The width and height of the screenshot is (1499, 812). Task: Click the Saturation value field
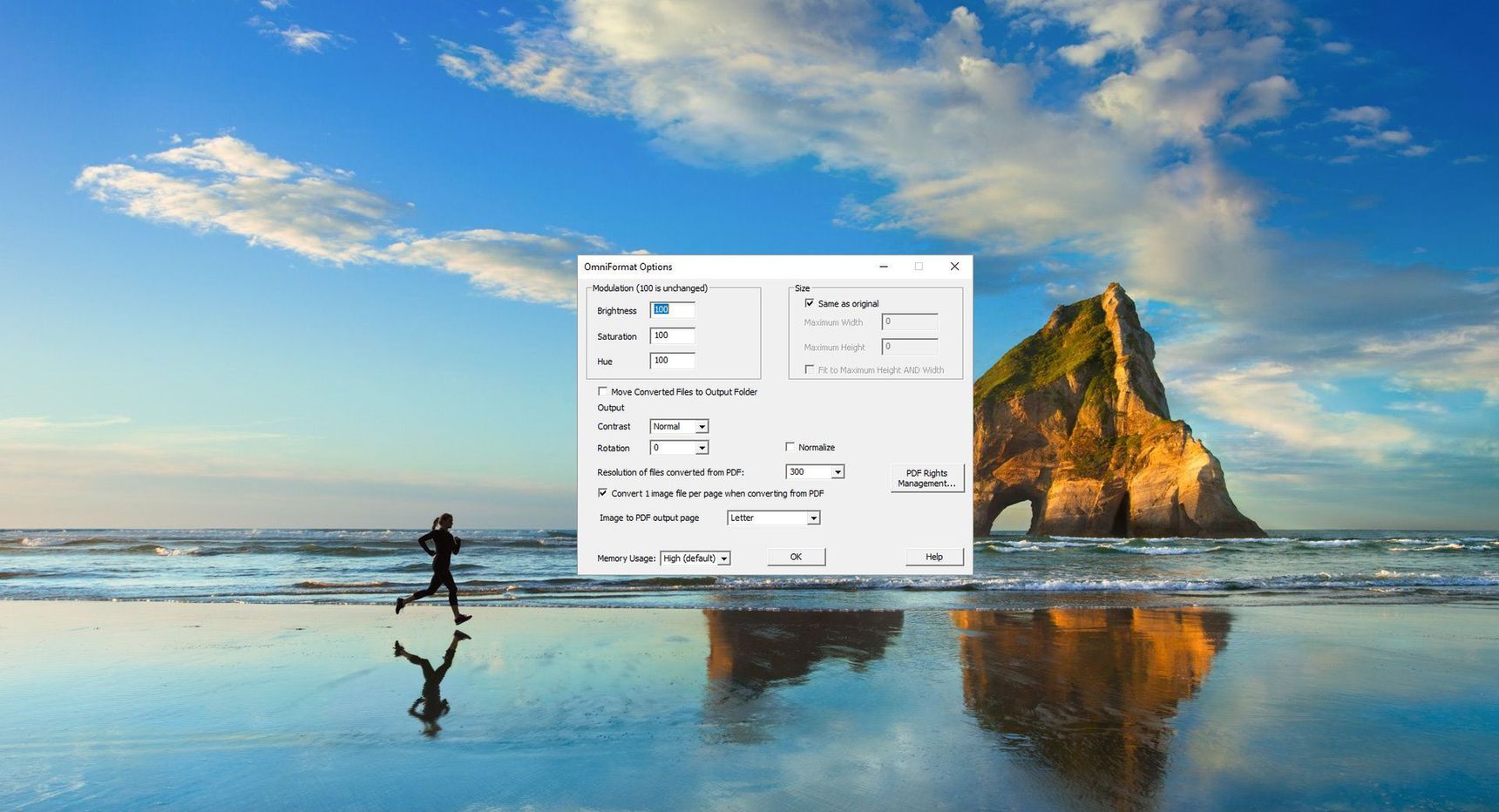click(x=672, y=335)
